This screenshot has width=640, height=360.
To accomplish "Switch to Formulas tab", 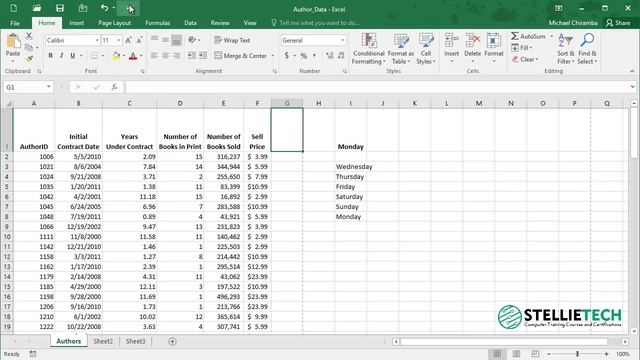I will tap(158, 23).
